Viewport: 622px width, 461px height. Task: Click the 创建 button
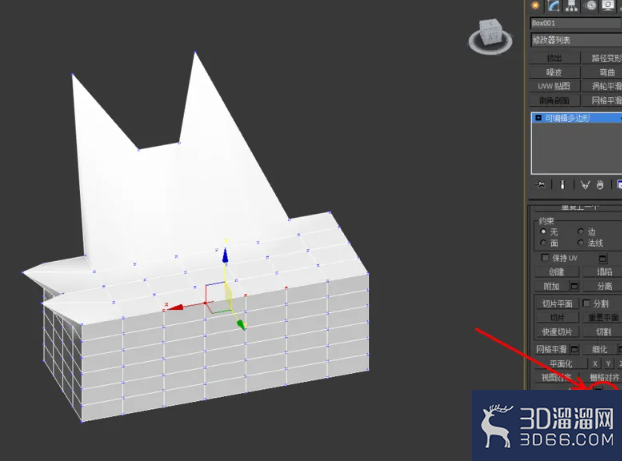click(557, 272)
